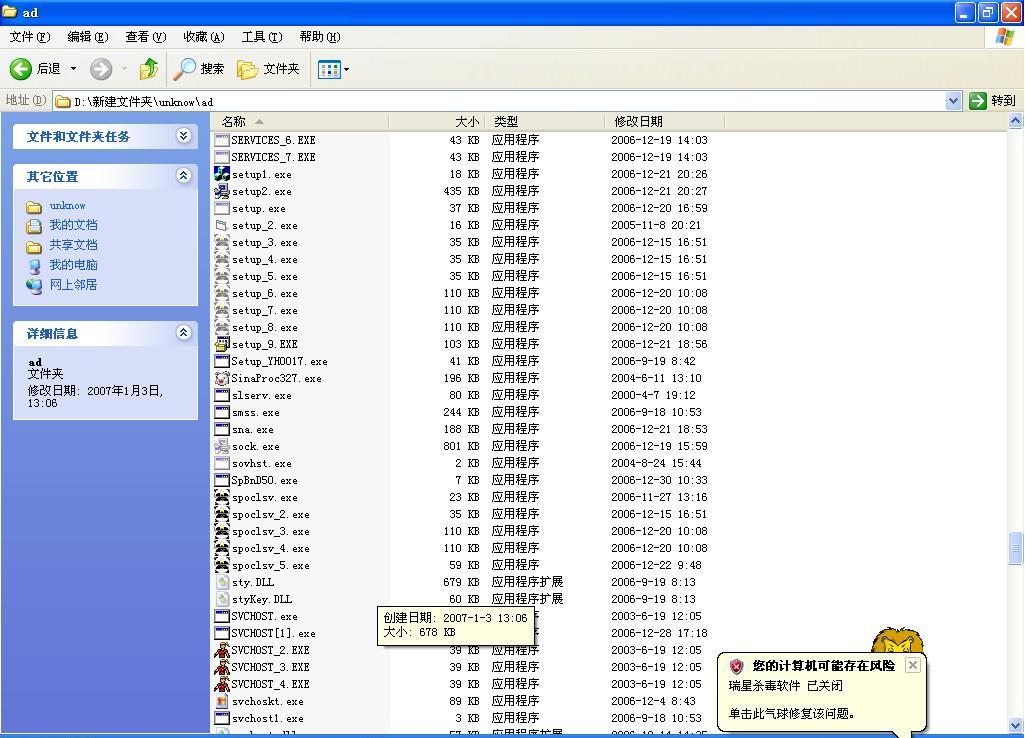Viewport: 1025px width, 738px height.
Task: Open the 工具(T) menu
Action: point(261,37)
